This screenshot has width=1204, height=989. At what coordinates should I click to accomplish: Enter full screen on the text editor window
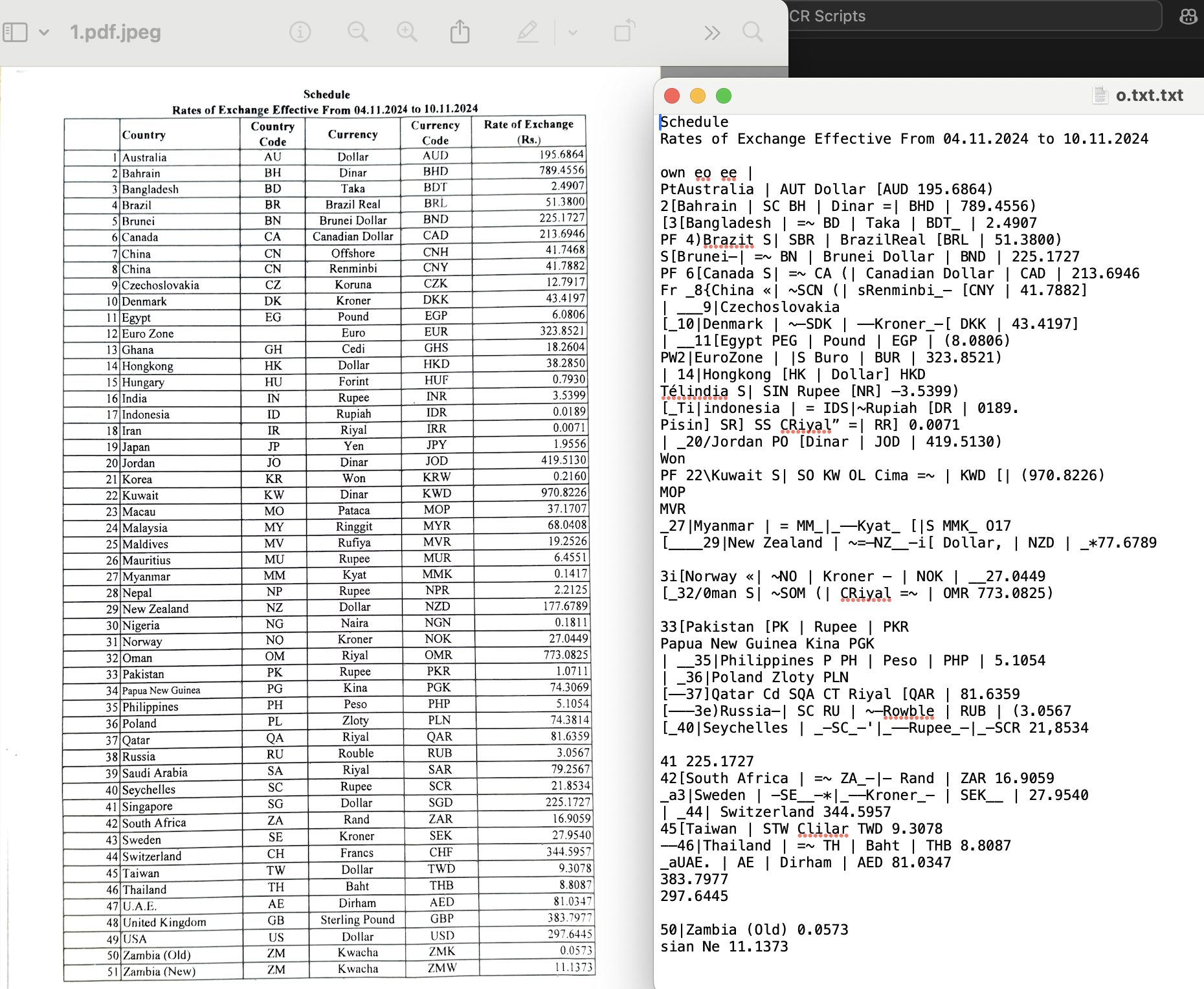click(x=722, y=95)
